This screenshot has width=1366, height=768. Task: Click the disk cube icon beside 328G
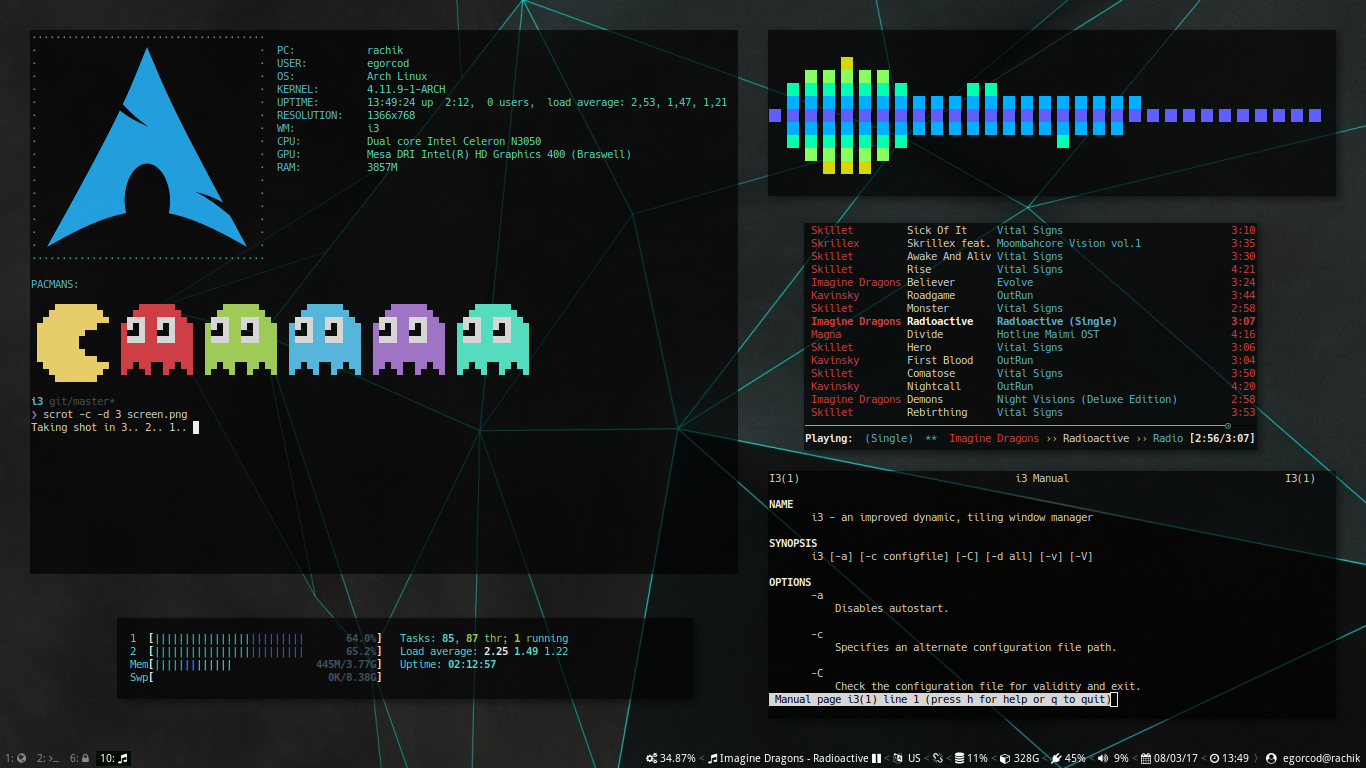1005,758
